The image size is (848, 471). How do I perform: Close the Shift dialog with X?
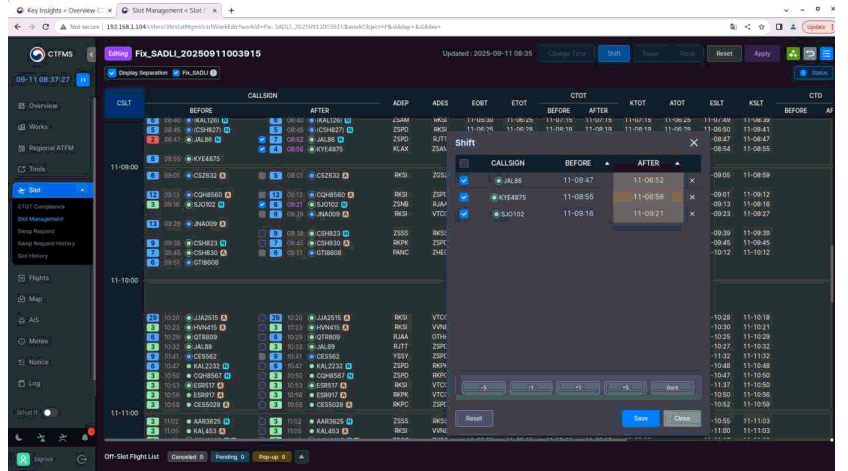pos(694,143)
